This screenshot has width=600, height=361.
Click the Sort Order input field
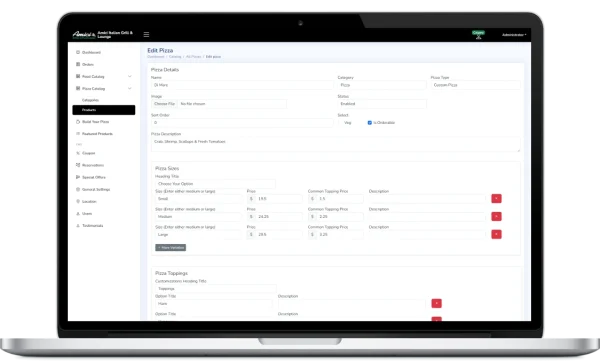[242, 123]
